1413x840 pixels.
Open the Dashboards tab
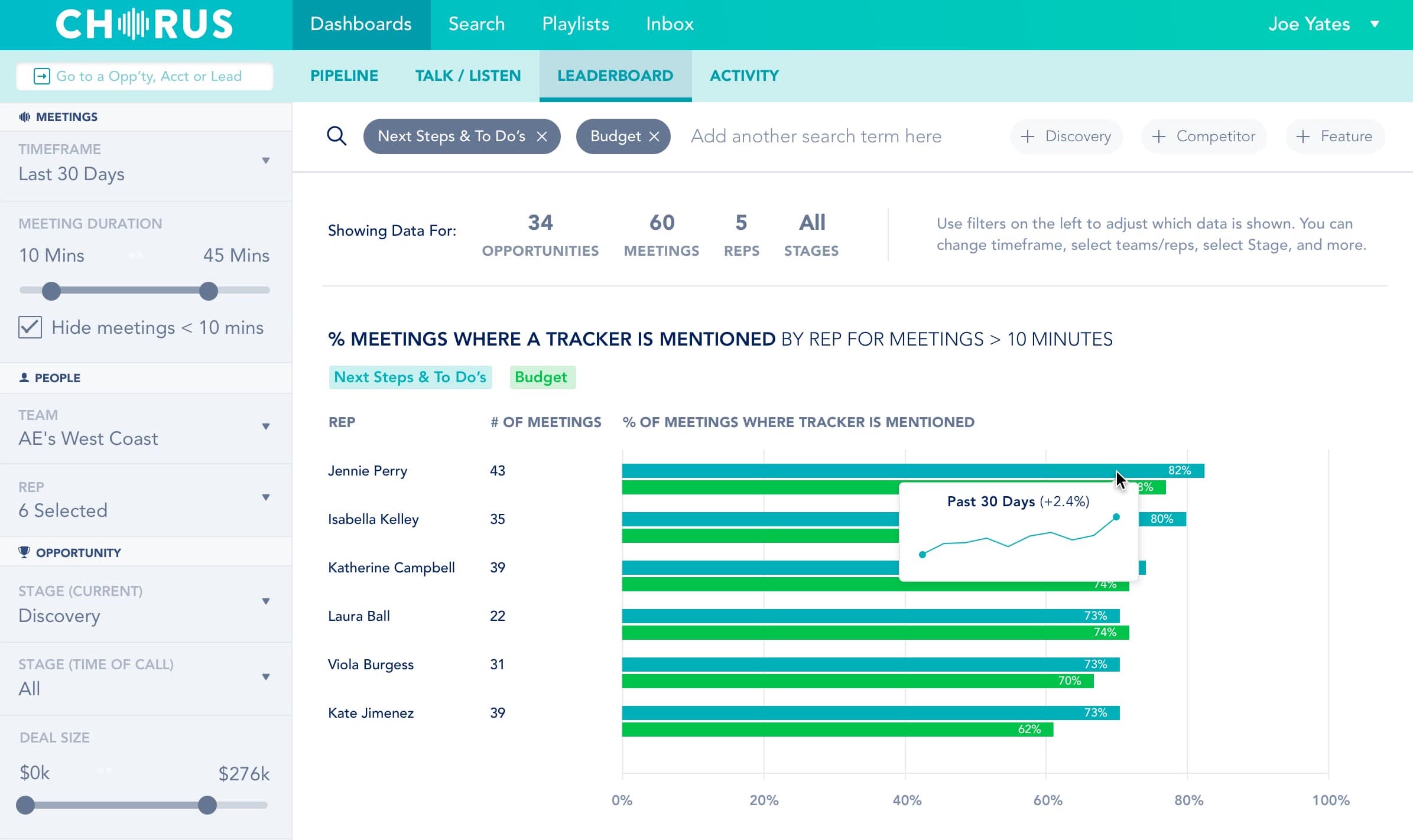tap(361, 24)
